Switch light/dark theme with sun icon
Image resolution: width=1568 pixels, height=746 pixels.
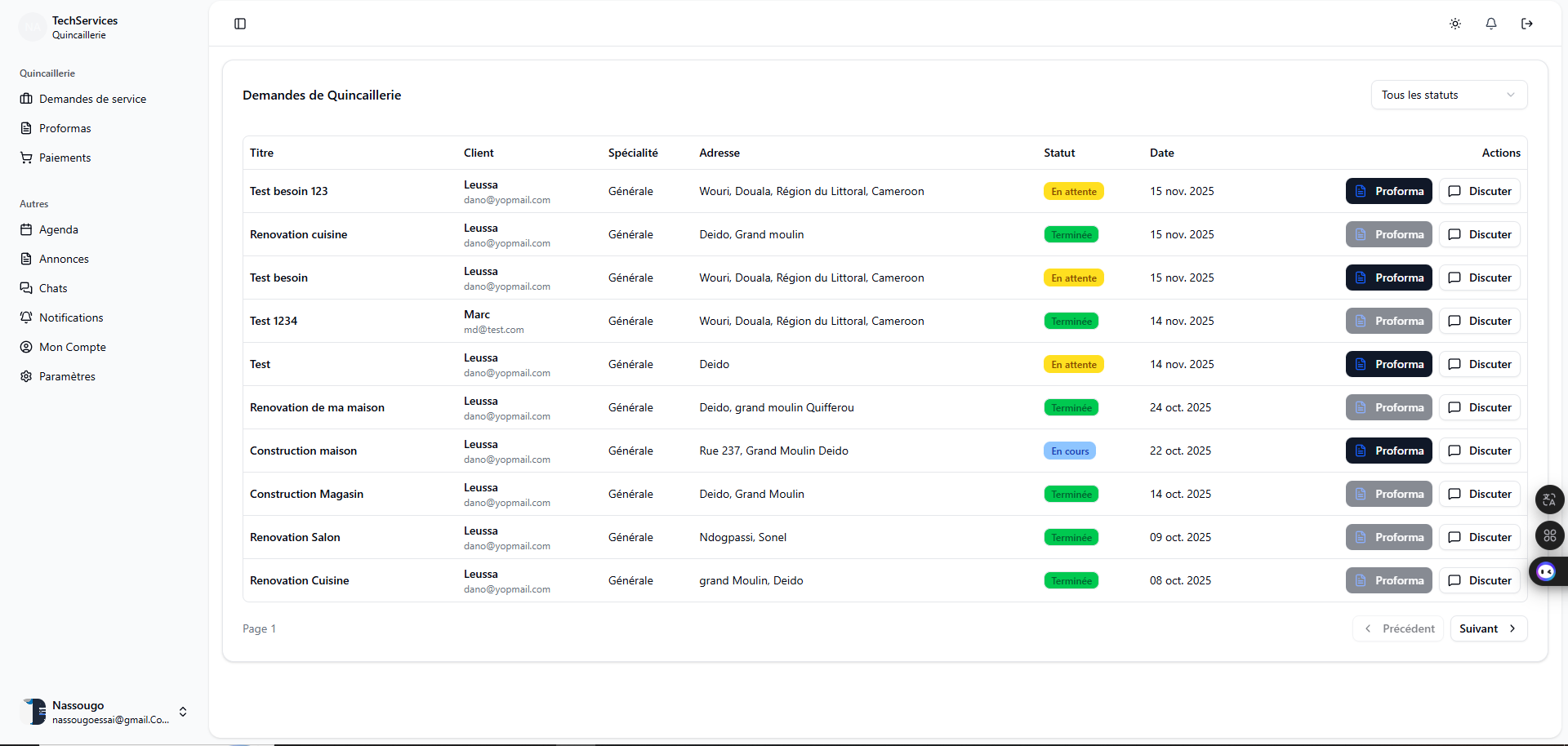tap(1455, 24)
